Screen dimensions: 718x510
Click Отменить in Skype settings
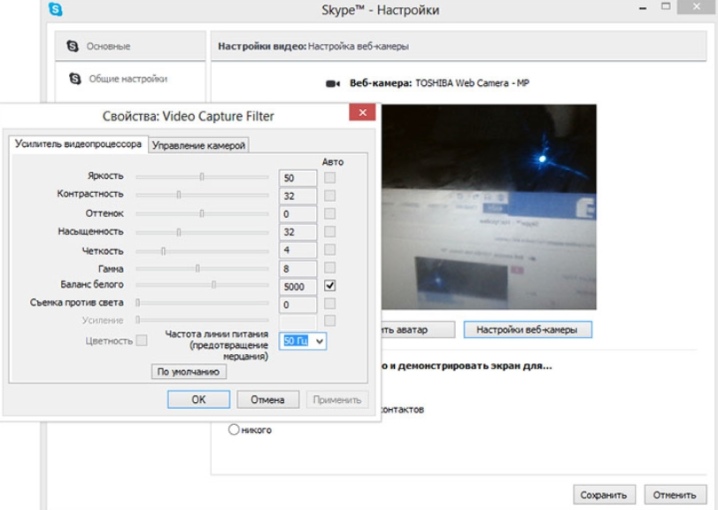click(x=675, y=494)
